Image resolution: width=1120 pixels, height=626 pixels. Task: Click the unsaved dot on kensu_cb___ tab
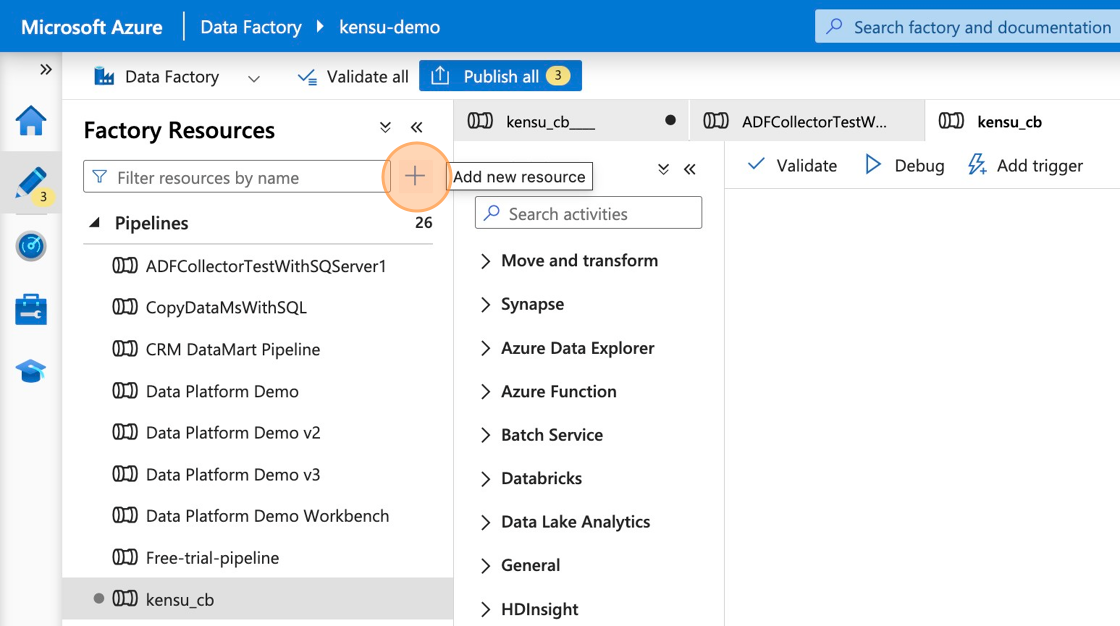point(670,120)
